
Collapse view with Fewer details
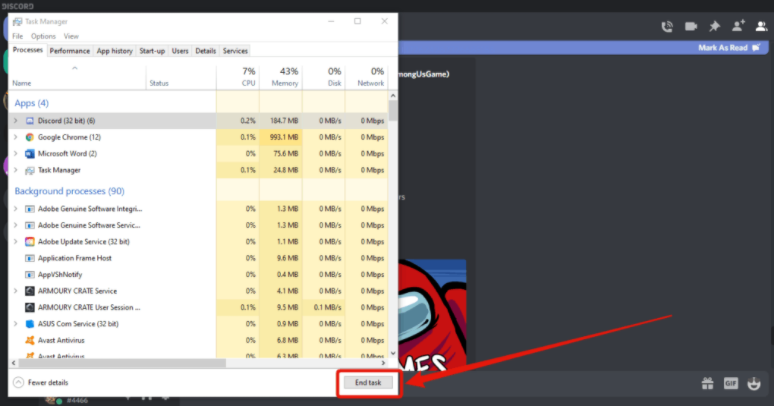[x=41, y=382]
